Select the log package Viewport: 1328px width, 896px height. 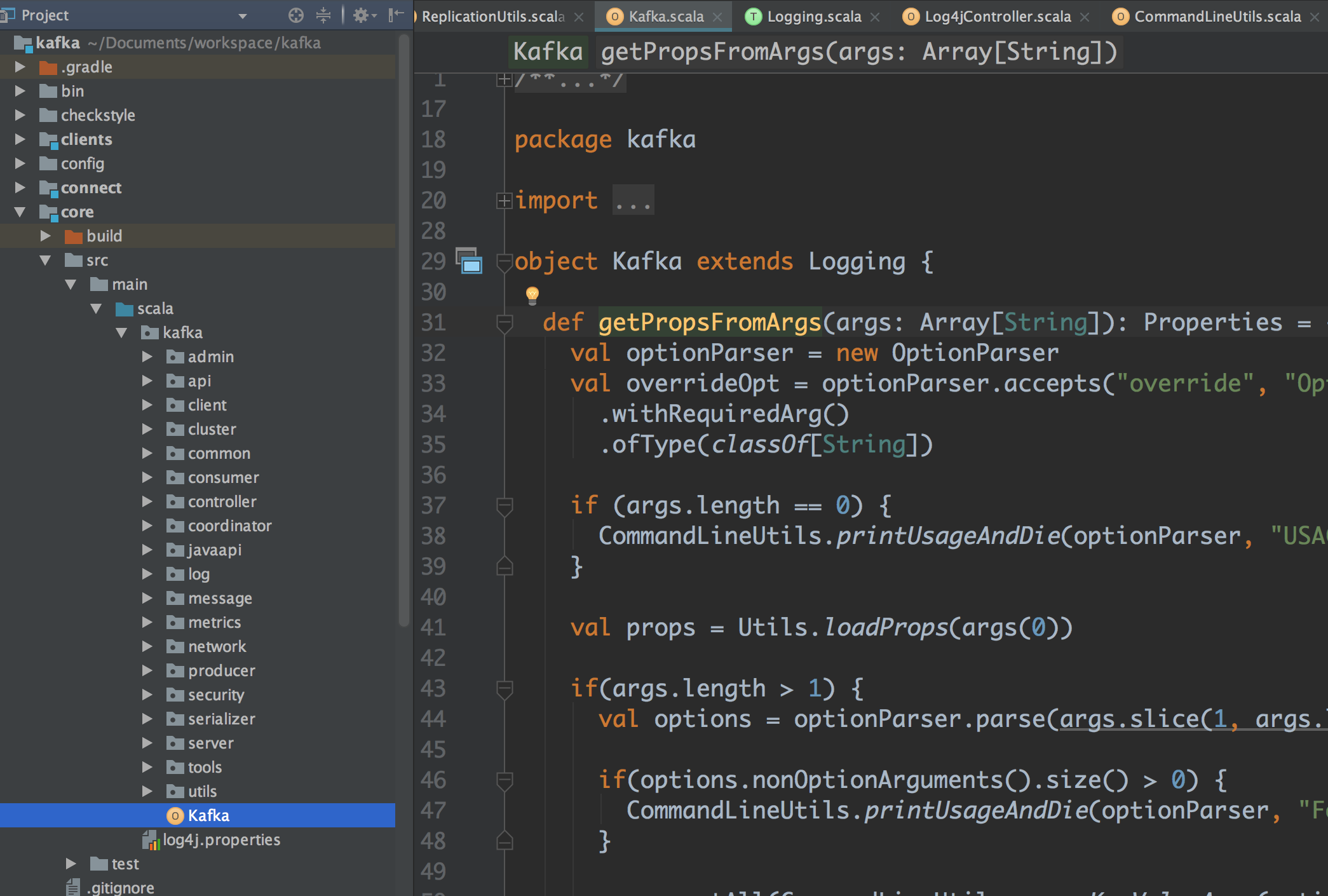pos(198,574)
